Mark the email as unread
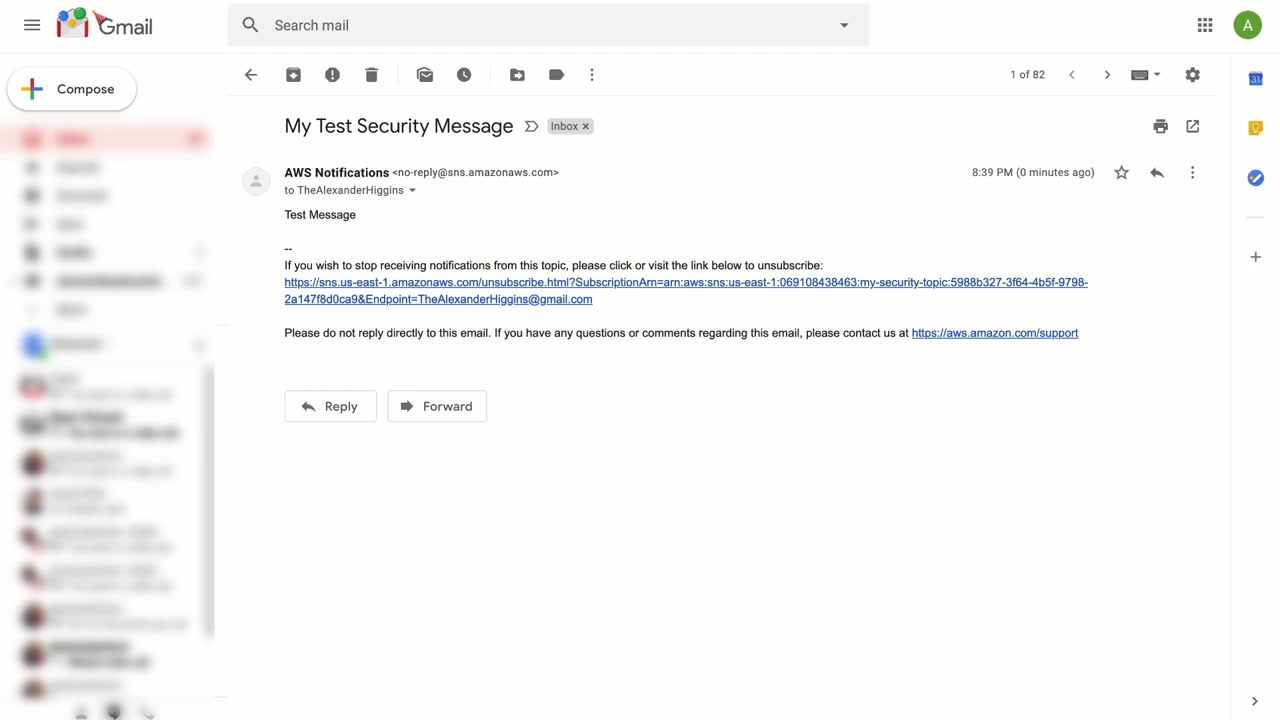This screenshot has width=1280, height=720. (x=425, y=75)
